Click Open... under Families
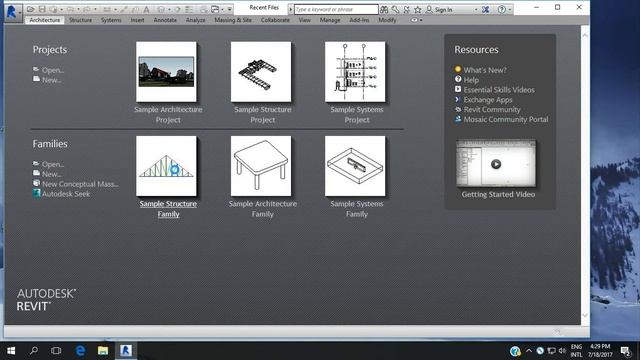Viewport: 640px width, 360px height. [53, 164]
